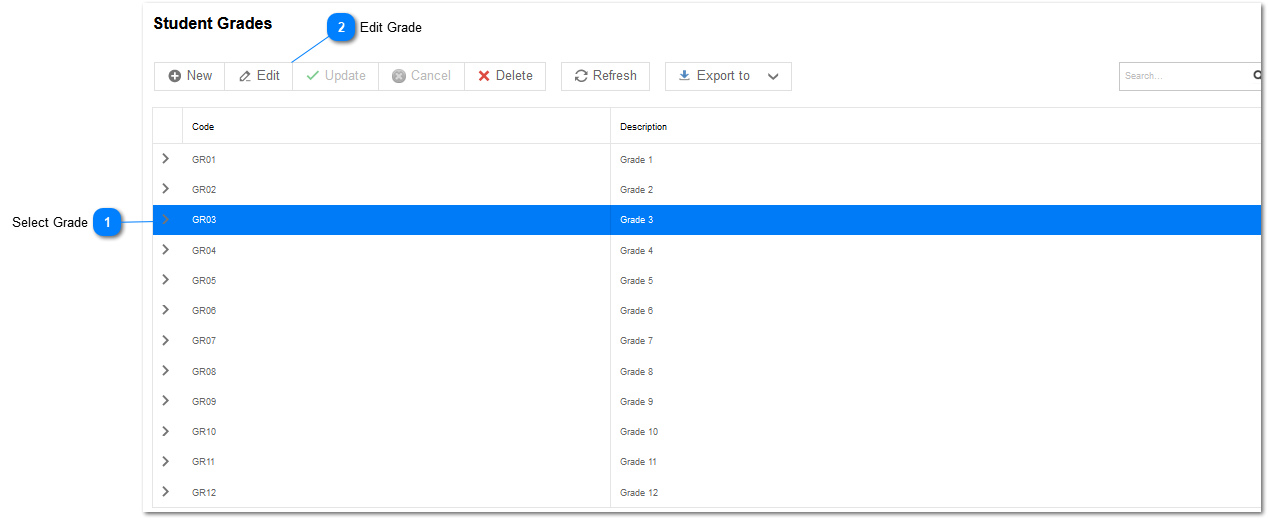Select the GR09 code cell
Image resolution: width=1269 pixels, height=520 pixels.
point(396,402)
